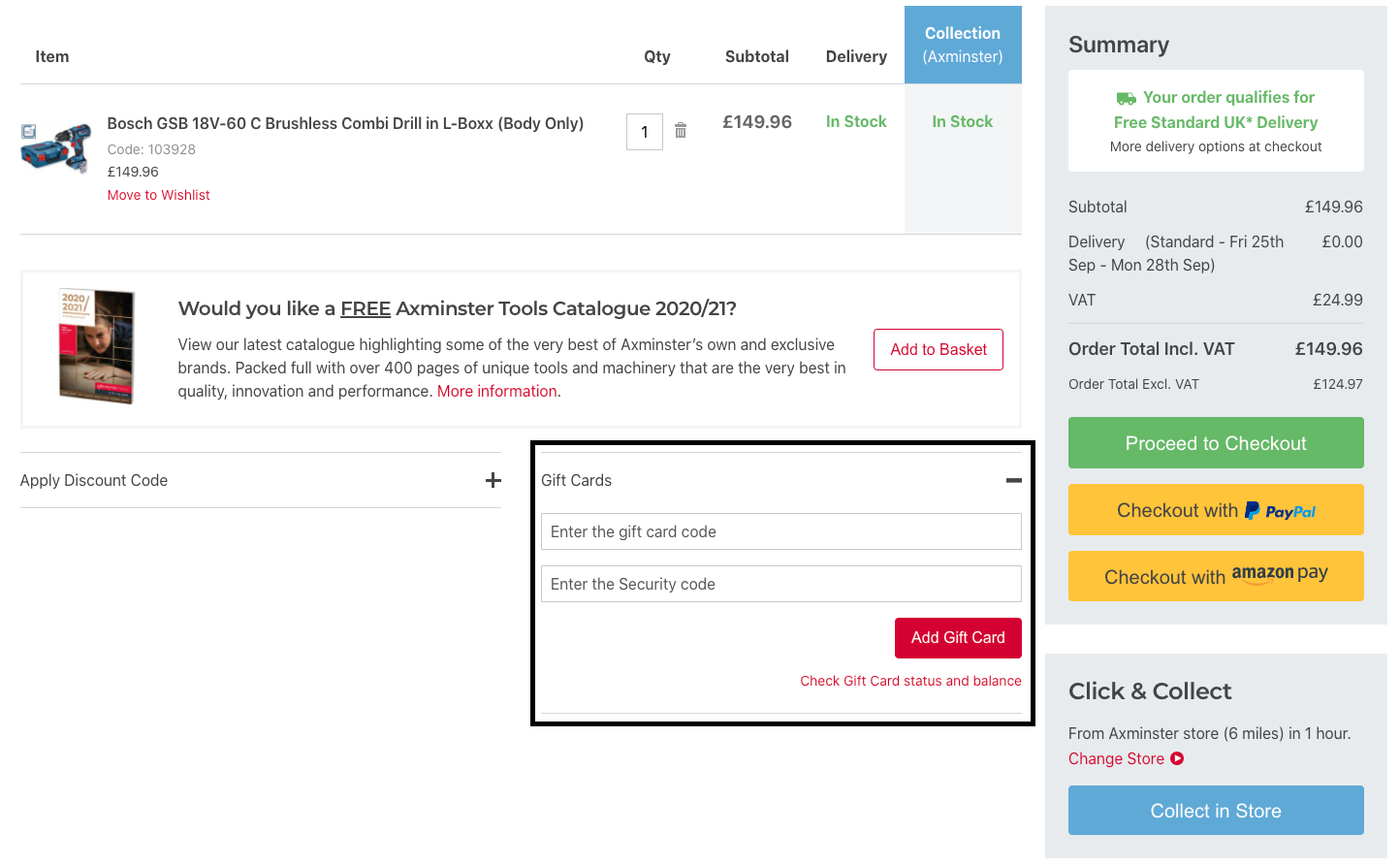Screen dimensions: 1400x866
Task: Focus the Security code input field
Action: tap(780, 584)
